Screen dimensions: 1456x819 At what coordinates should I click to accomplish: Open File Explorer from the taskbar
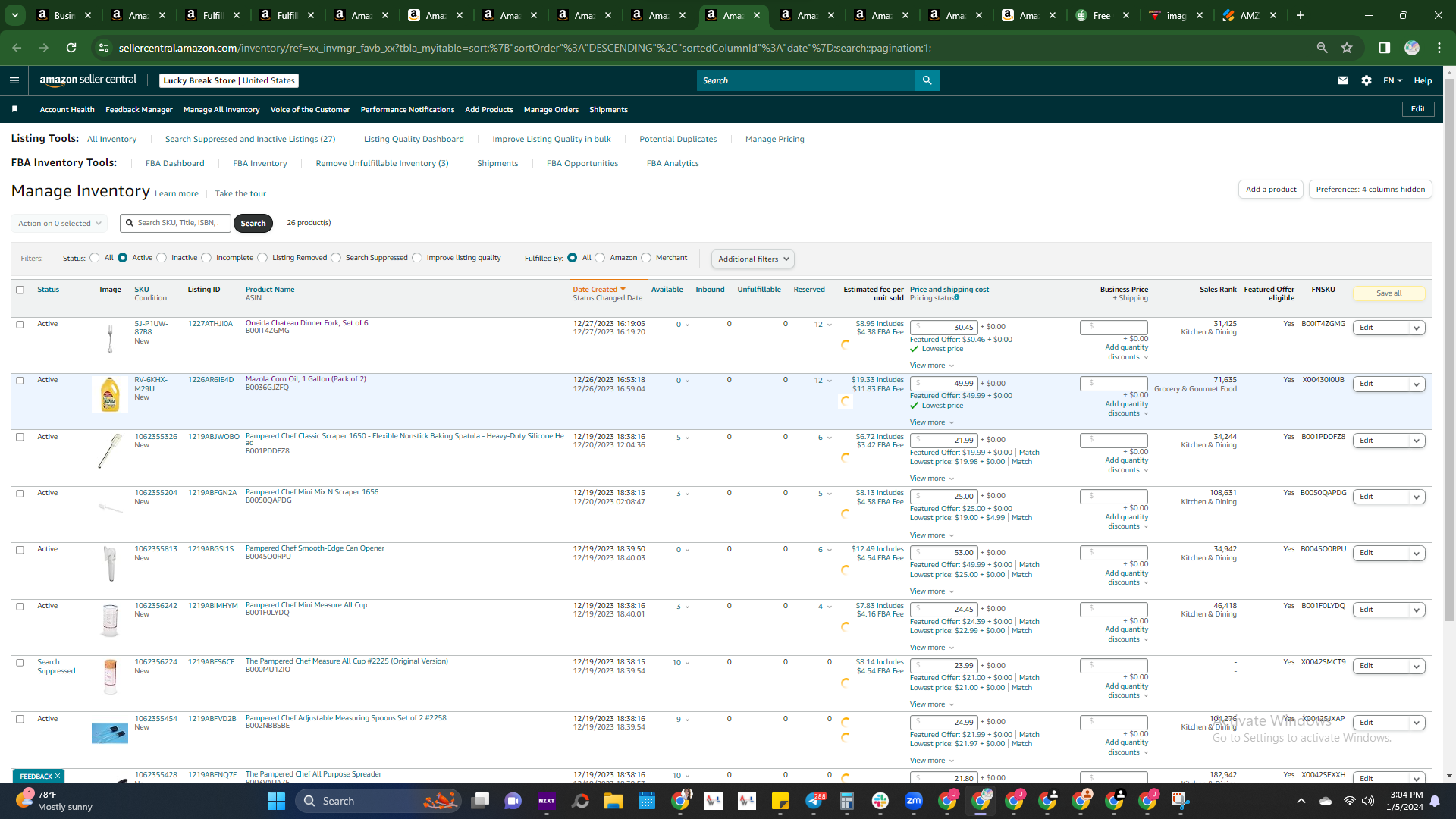tap(613, 801)
